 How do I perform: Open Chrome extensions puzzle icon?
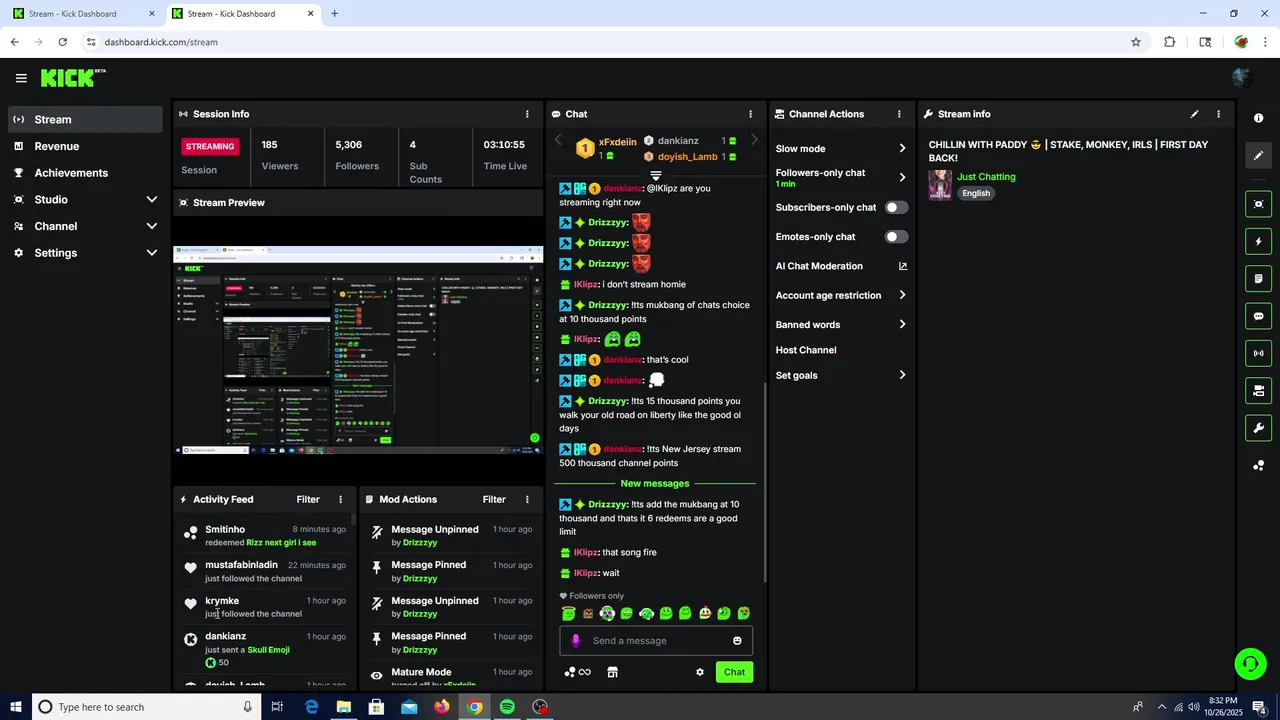pyautogui.click(x=1169, y=42)
